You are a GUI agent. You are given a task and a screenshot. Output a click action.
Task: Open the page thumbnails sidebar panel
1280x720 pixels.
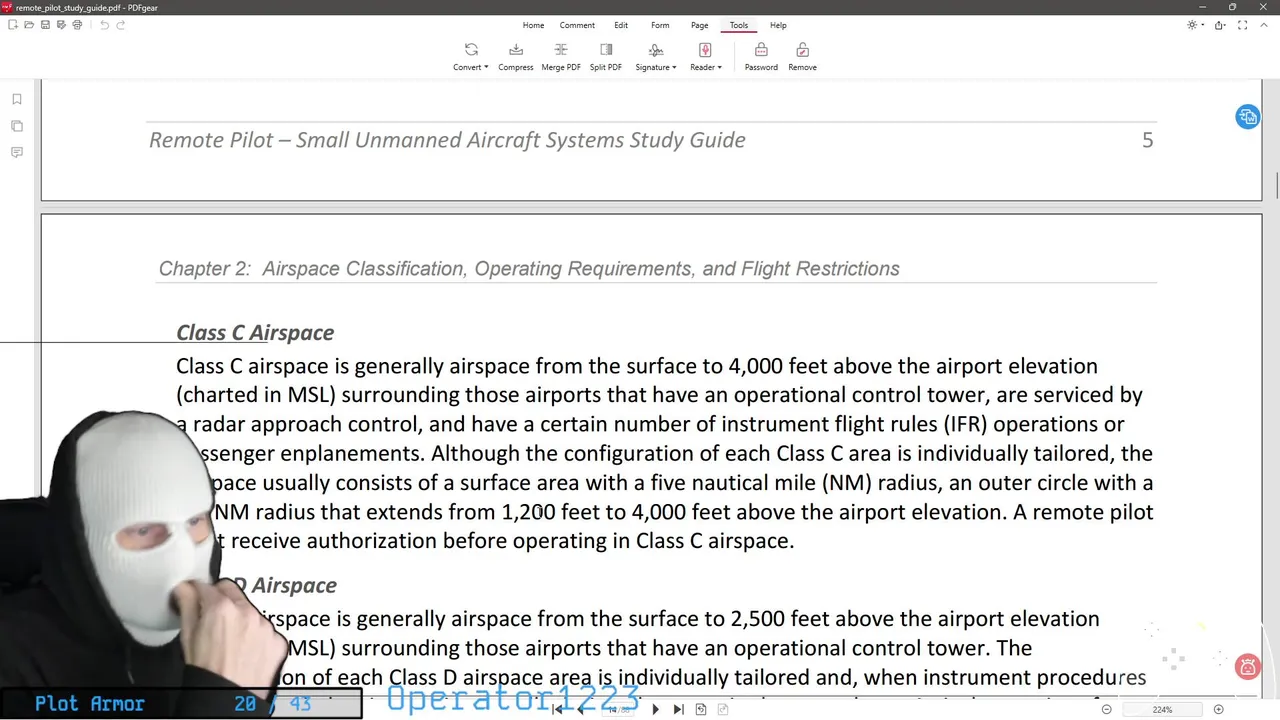click(x=17, y=126)
